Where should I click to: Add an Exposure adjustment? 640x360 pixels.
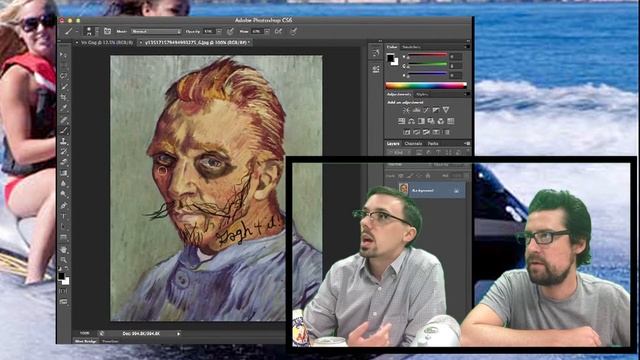click(x=436, y=110)
